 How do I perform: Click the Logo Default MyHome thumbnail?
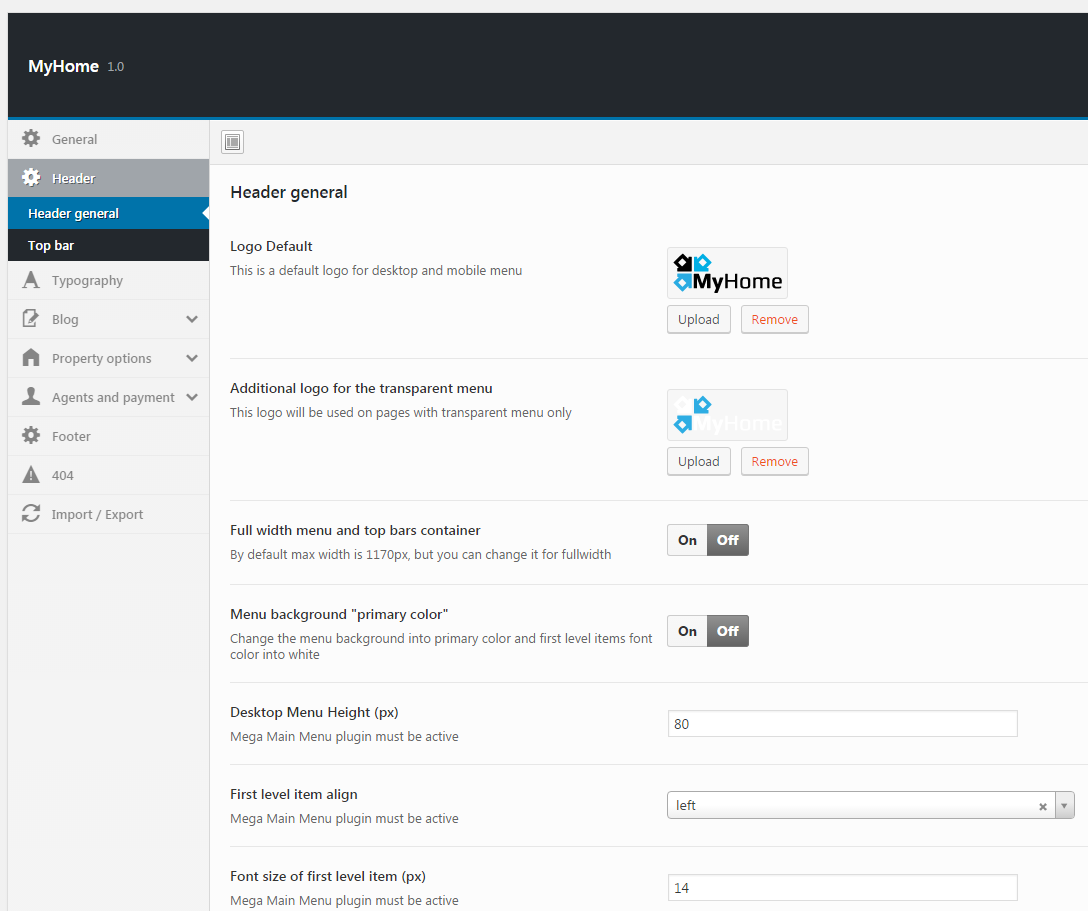(727, 273)
